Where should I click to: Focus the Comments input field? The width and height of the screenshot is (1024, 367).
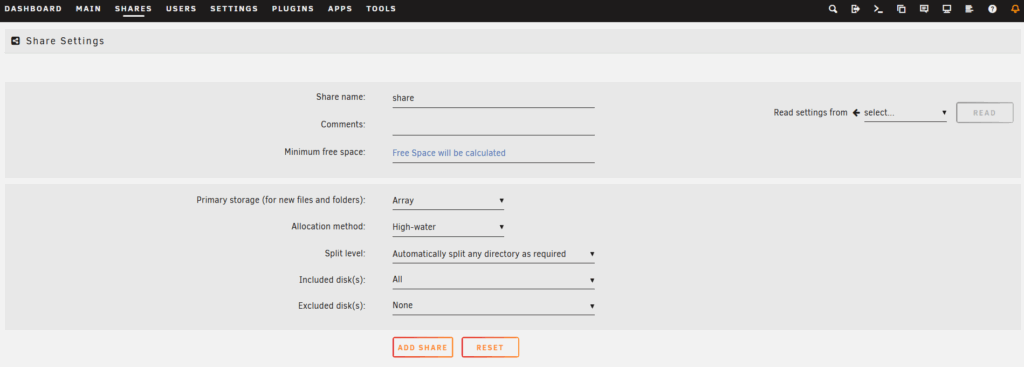pyautogui.click(x=493, y=125)
